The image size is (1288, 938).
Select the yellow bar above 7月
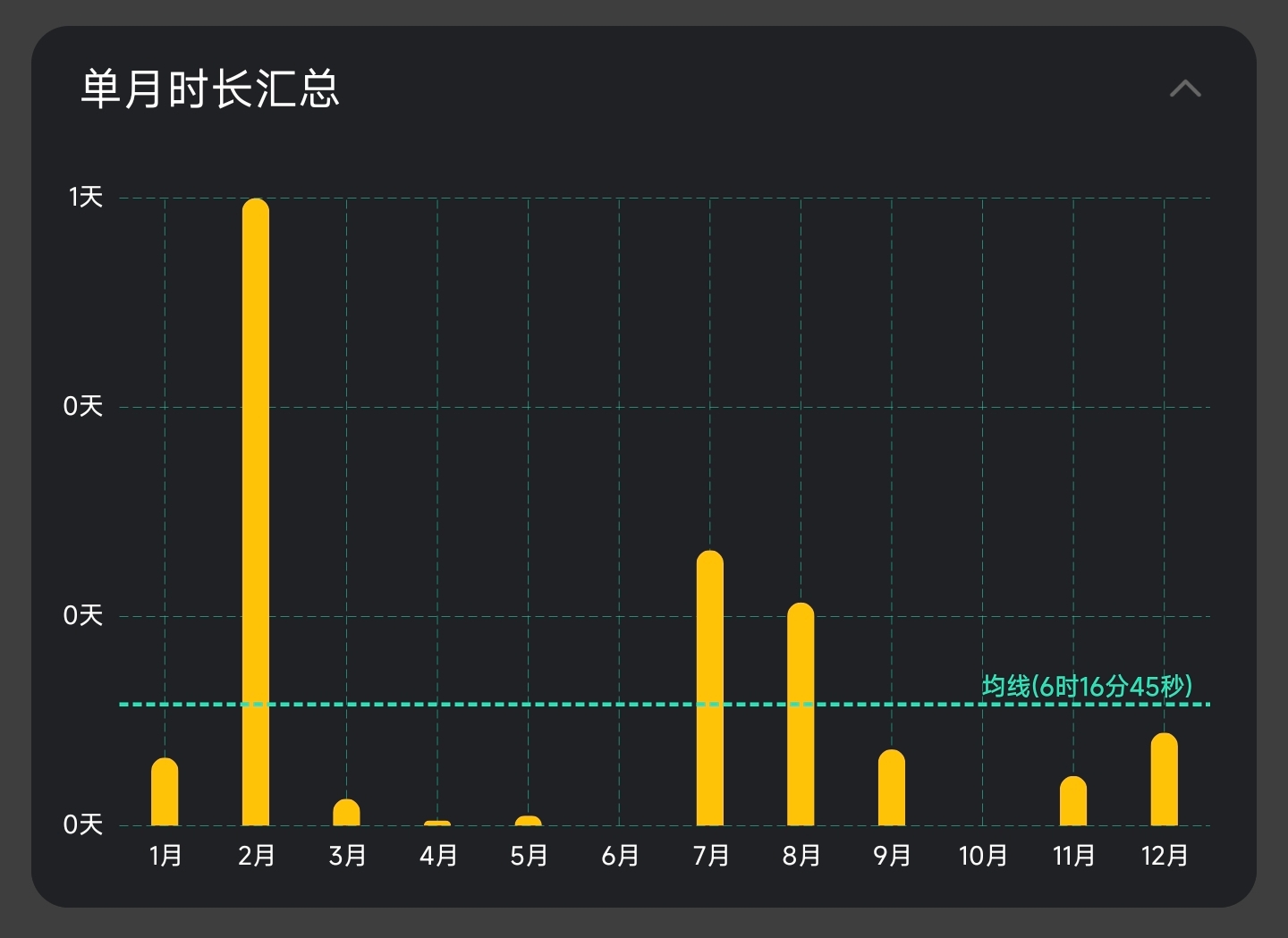(x=710, y=689)
